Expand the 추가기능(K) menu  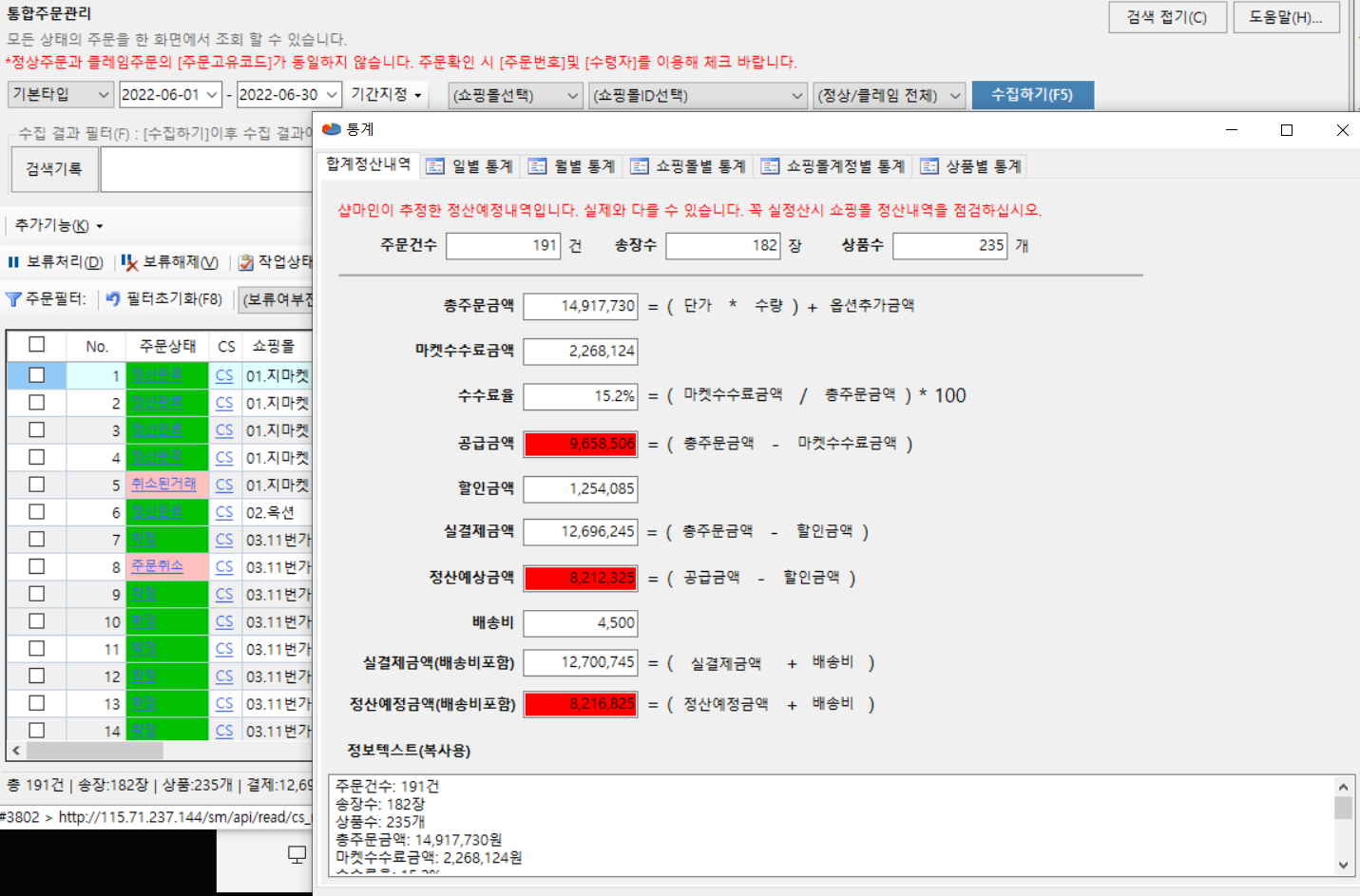click(x=58, y=226)
